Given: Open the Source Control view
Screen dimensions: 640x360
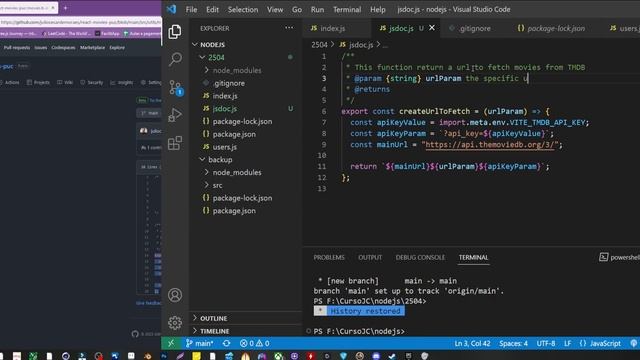Looking at the screenshot, I should 176,87.
